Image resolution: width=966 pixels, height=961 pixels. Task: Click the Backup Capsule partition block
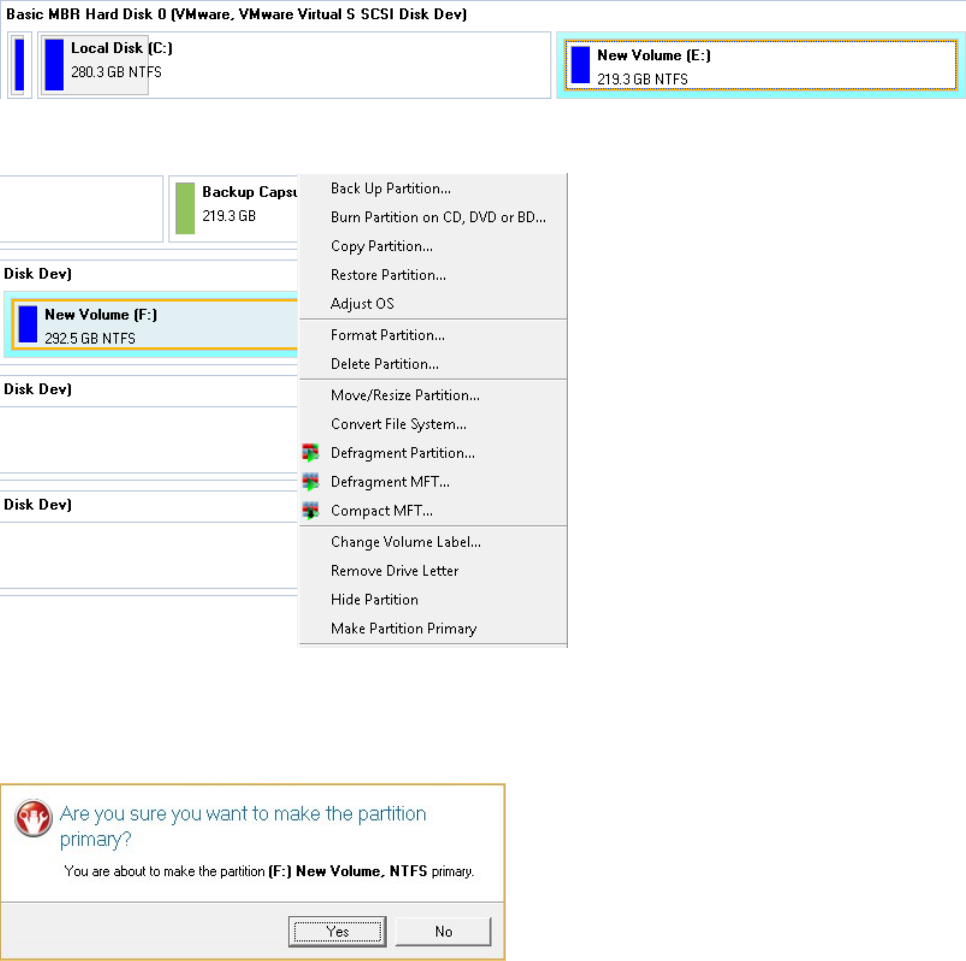[233, 209]
